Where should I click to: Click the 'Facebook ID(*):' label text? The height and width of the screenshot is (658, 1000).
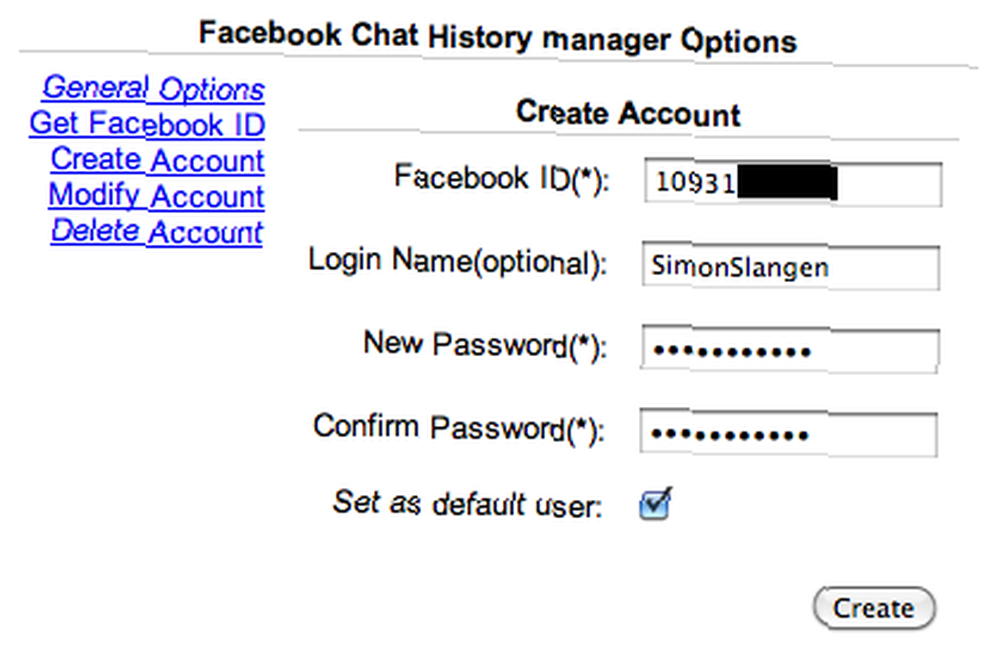point(502,178)
